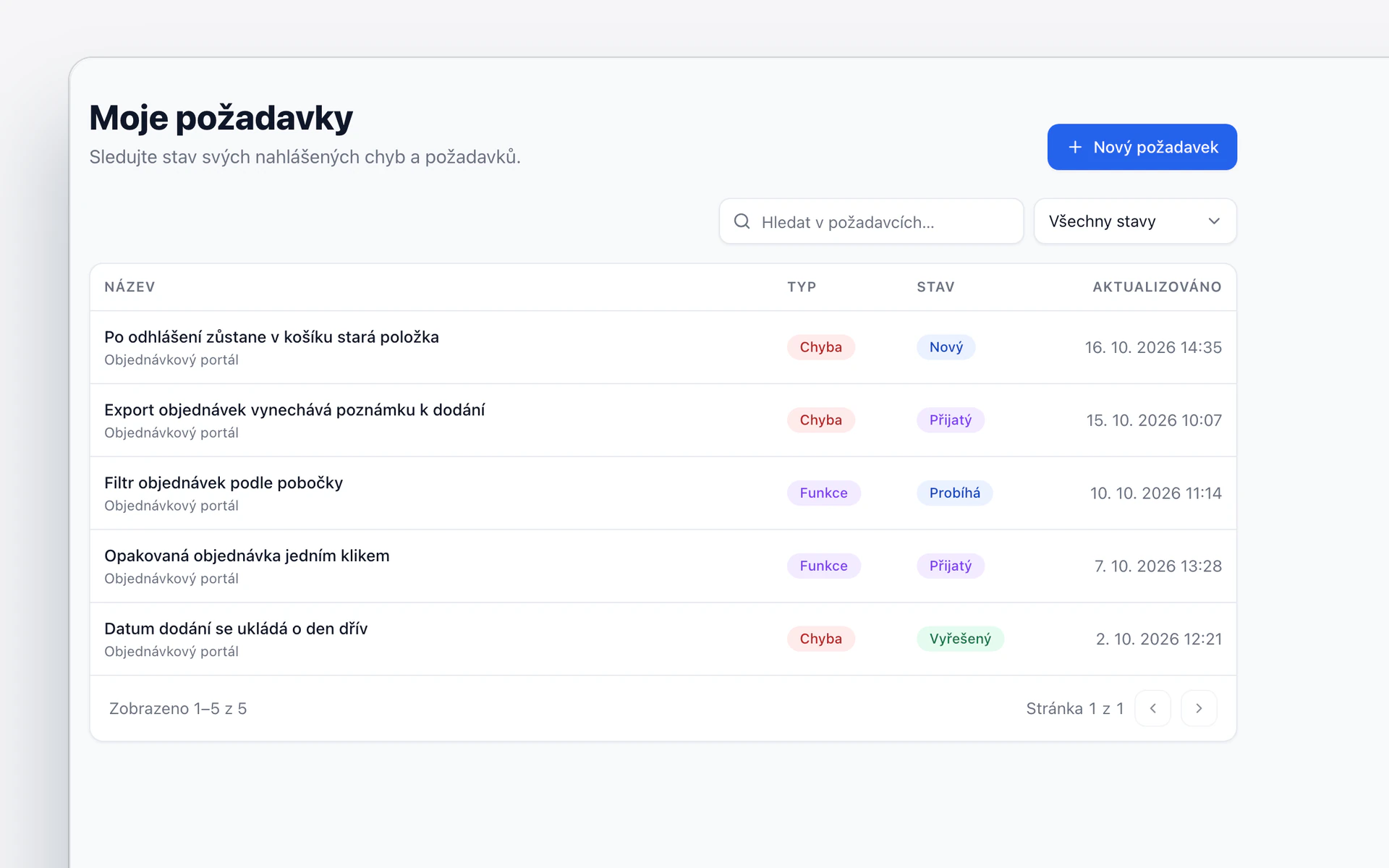Sort by the Aktualizováno column header

1157,287
